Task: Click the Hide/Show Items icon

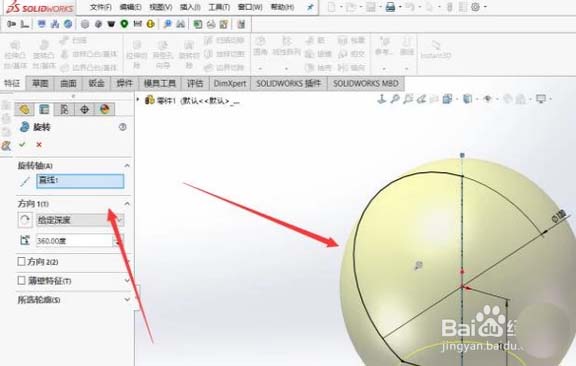Action: pyautogui.click(x=487, y=98)
